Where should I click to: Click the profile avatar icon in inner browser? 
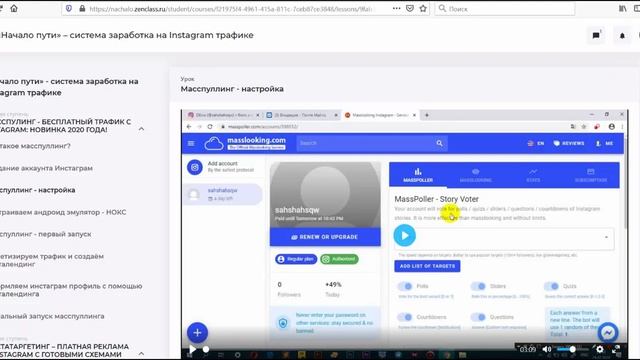pos(611,127)
